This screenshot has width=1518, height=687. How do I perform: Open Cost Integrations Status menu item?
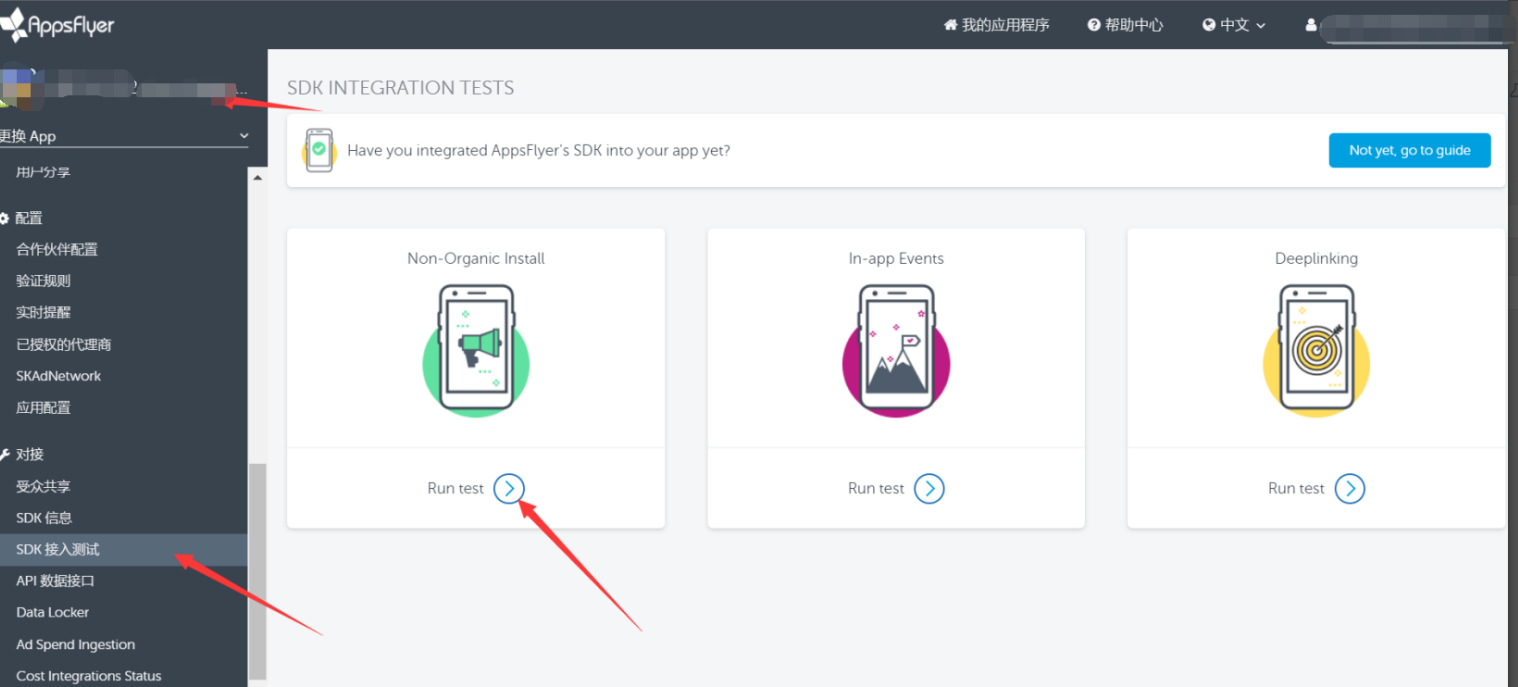(89, 676)
